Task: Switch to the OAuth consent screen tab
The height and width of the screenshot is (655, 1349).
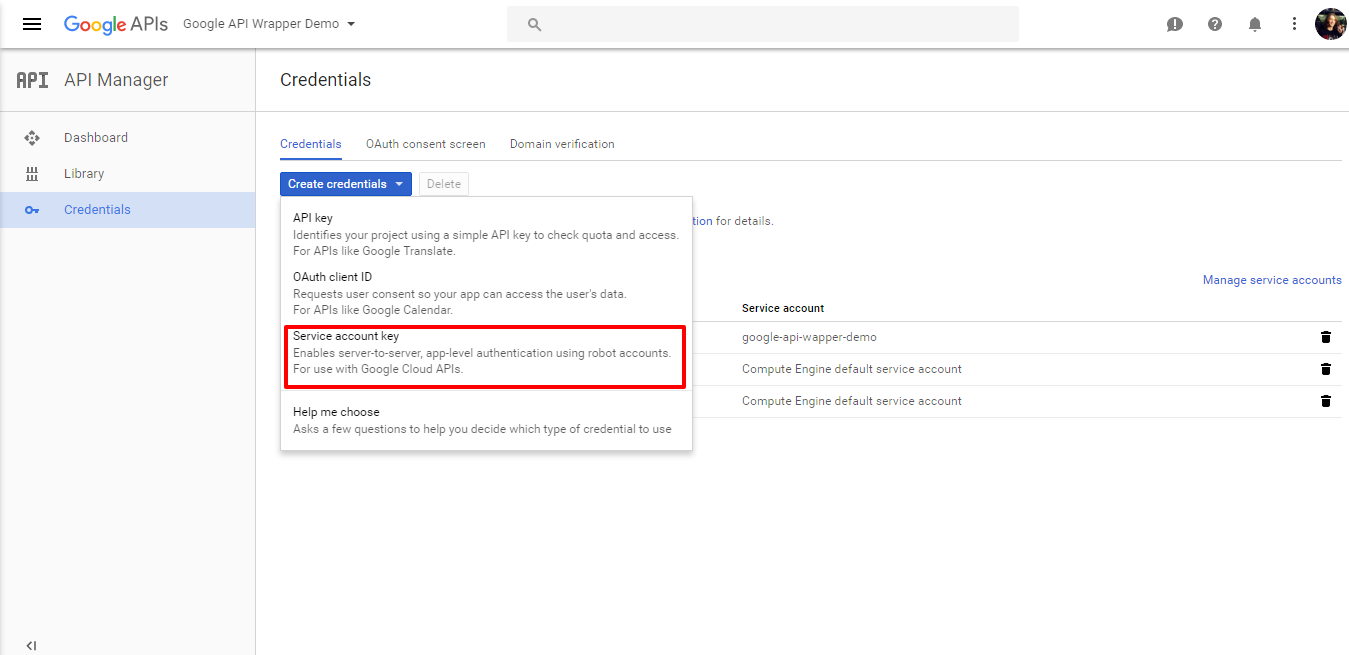Action: click(x=426, y=144)
